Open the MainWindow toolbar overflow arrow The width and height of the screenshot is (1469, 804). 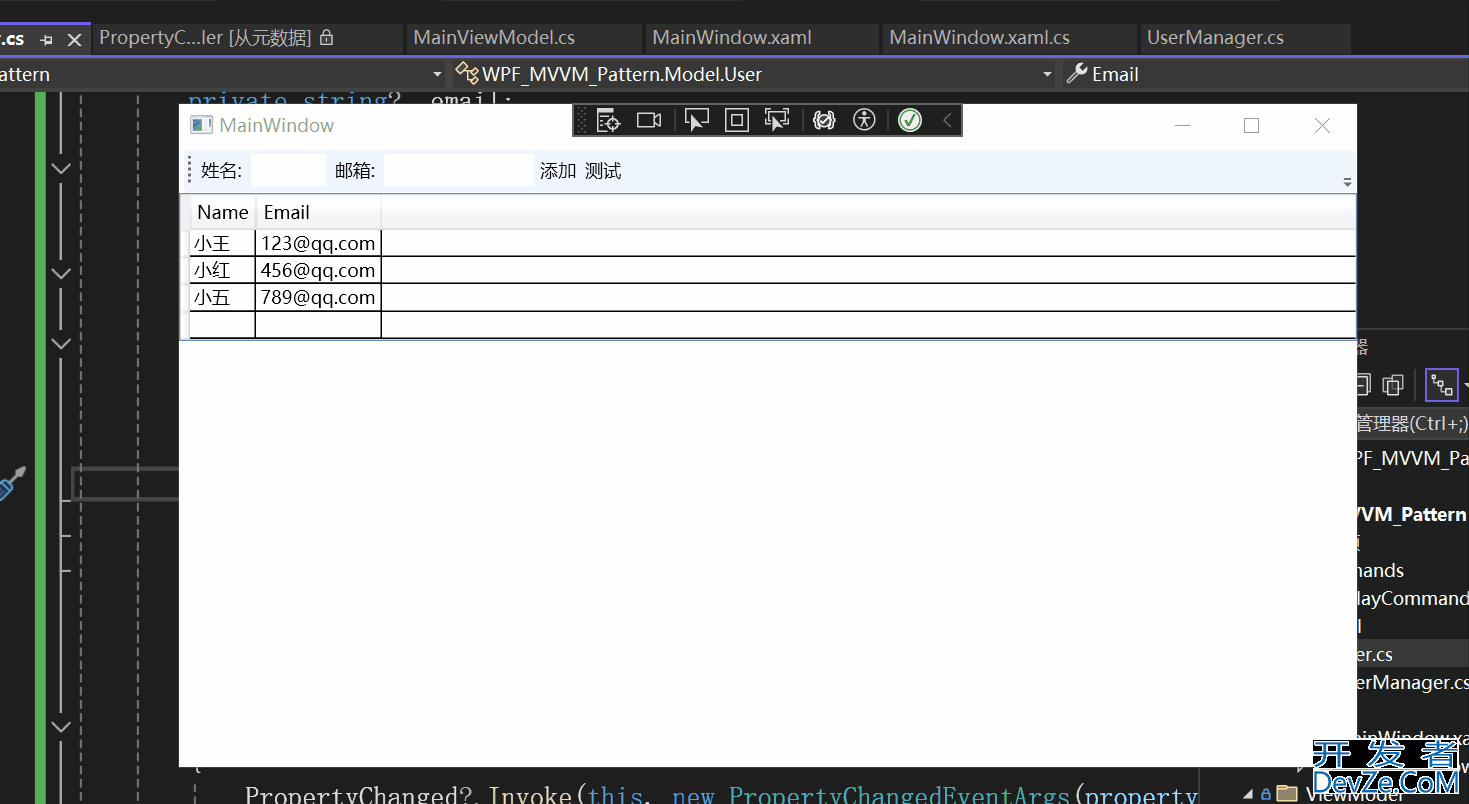(1347, 182)
